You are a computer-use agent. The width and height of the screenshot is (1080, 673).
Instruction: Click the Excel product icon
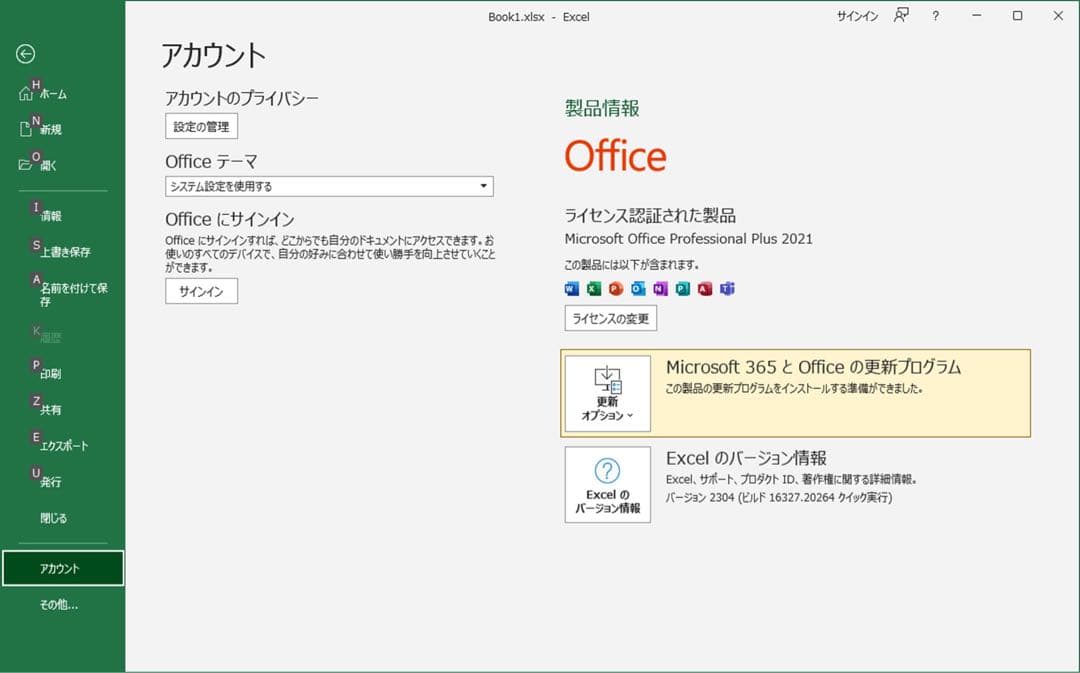[593, 288]
